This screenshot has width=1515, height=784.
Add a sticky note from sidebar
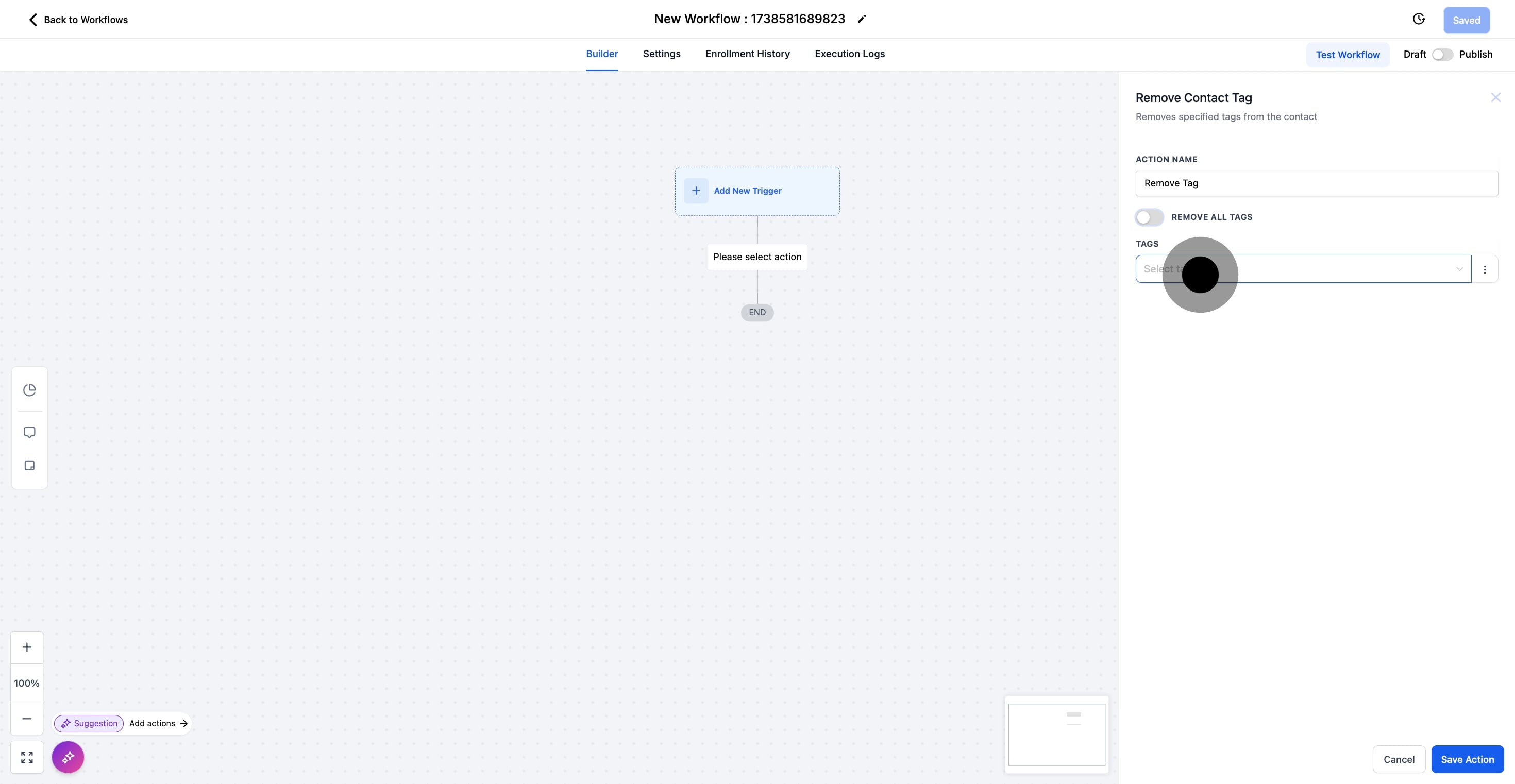coord(29,466)
